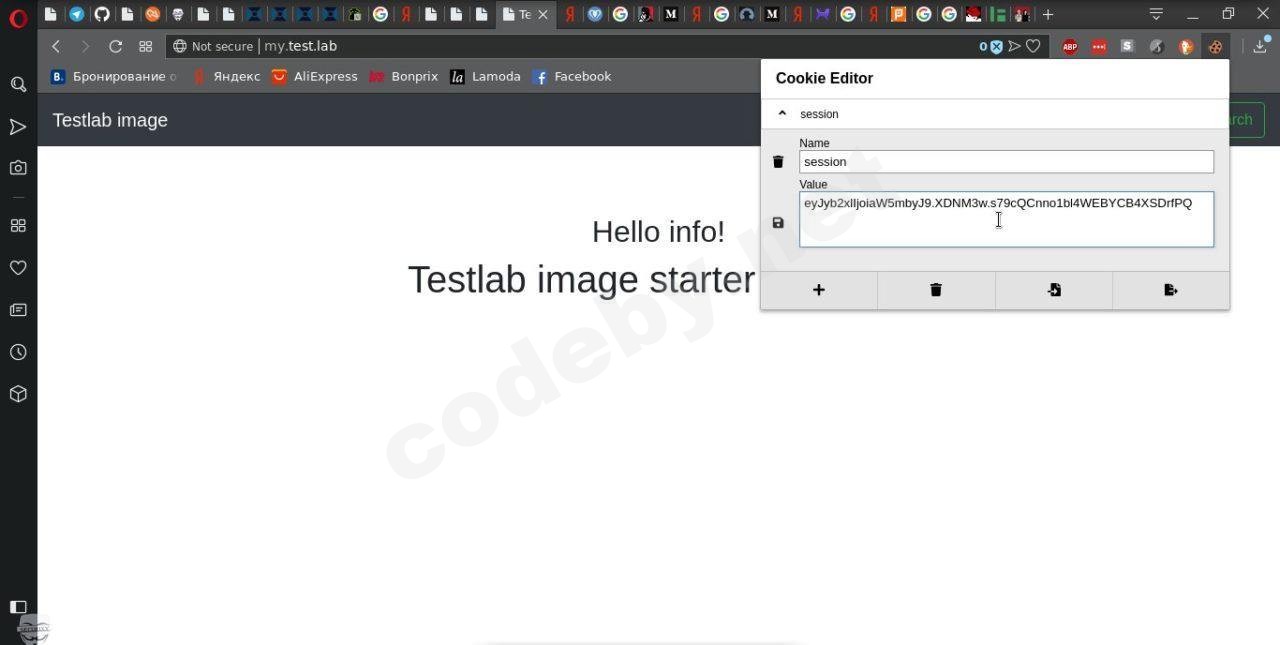Add a new cookie with the plus button
The height and width of the screenshot is (645, 1280).
click(x=818, y=289)
